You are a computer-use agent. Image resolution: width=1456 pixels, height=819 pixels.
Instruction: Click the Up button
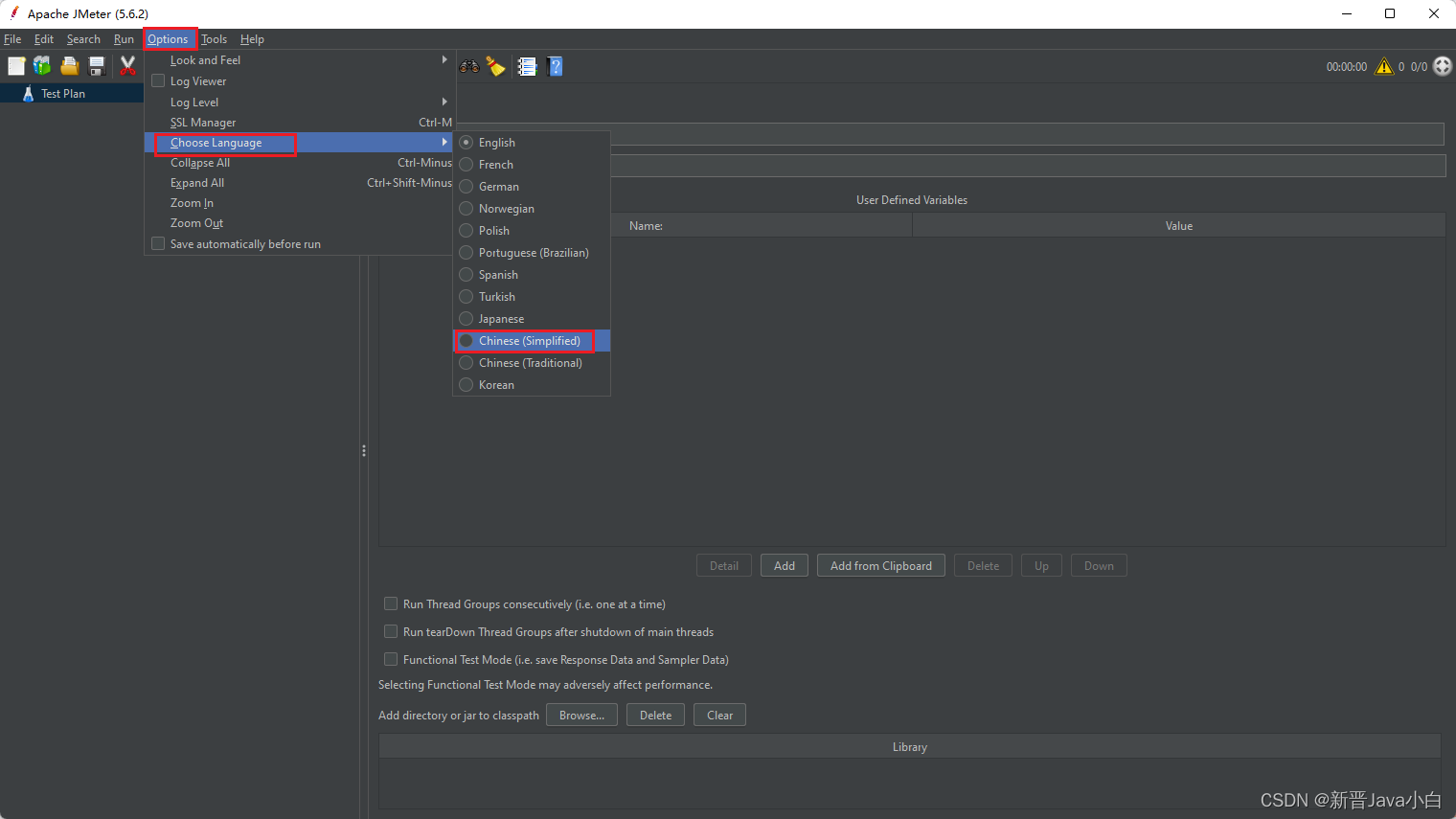tap(1041, 565)
